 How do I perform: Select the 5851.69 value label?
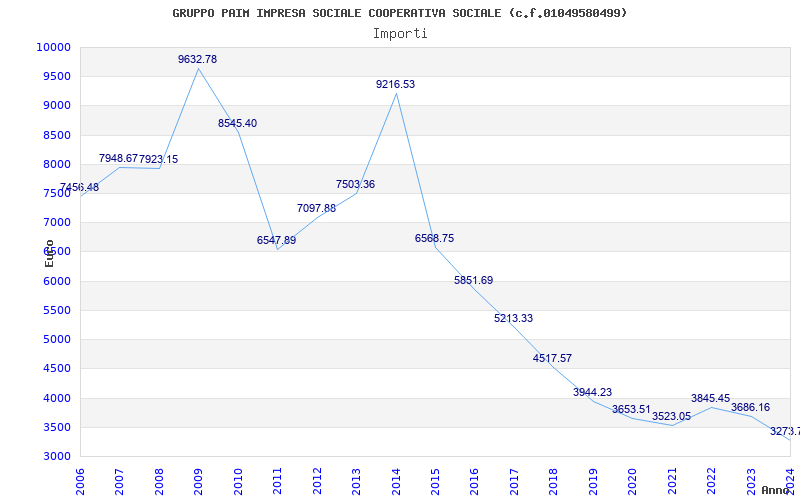tap(473, 280)
